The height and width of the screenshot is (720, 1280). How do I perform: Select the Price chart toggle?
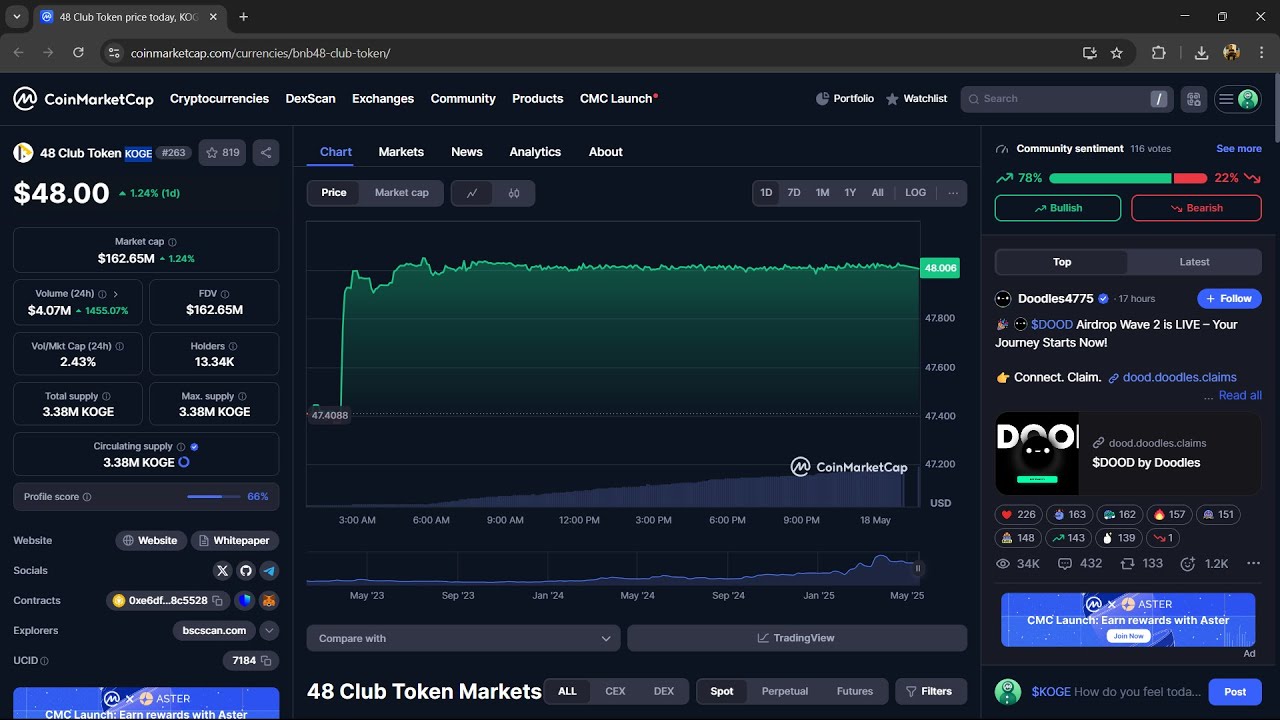[x=334, y=193]
